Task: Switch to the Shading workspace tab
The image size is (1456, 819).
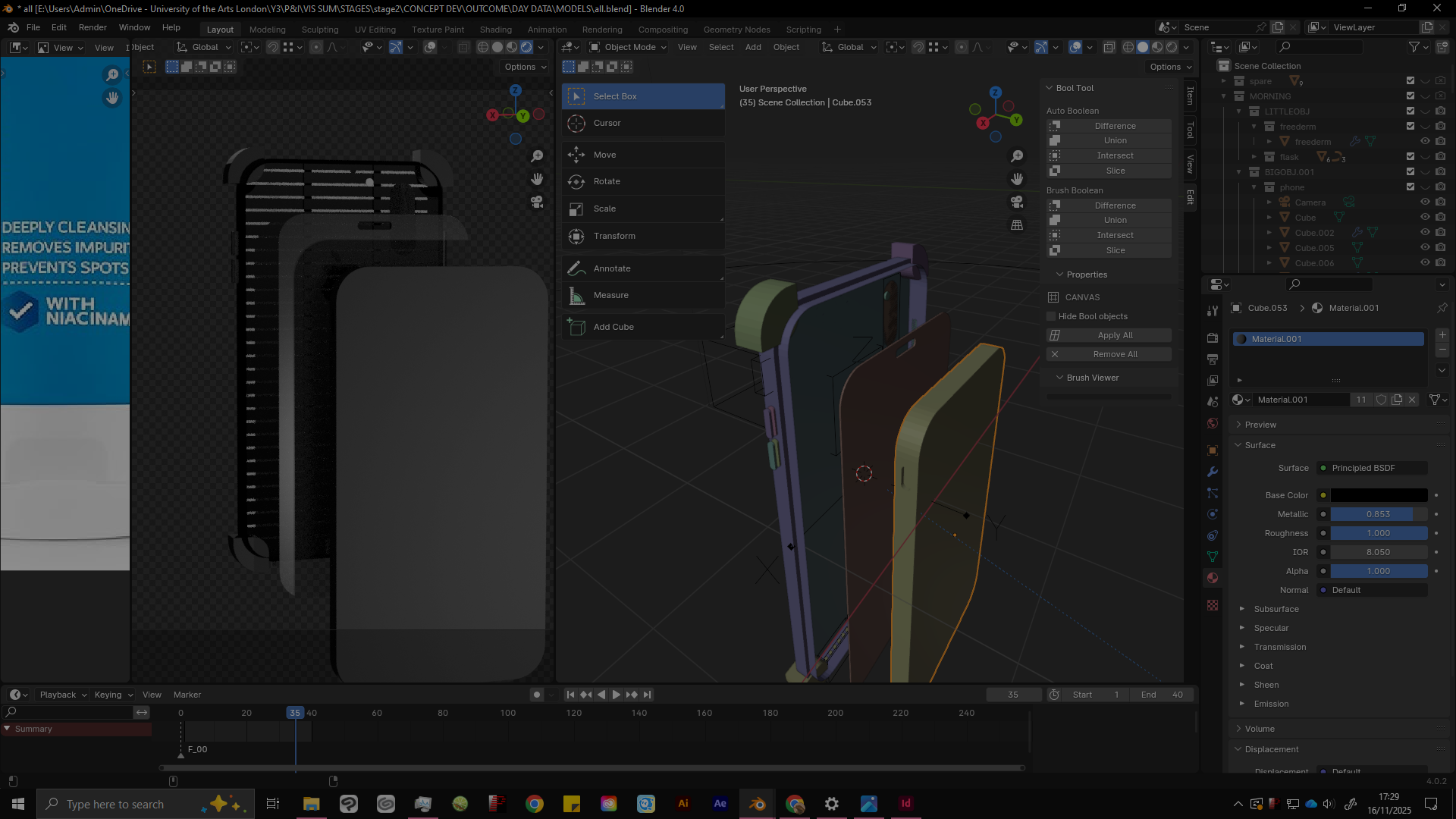Action: click(x=495, y=30)
